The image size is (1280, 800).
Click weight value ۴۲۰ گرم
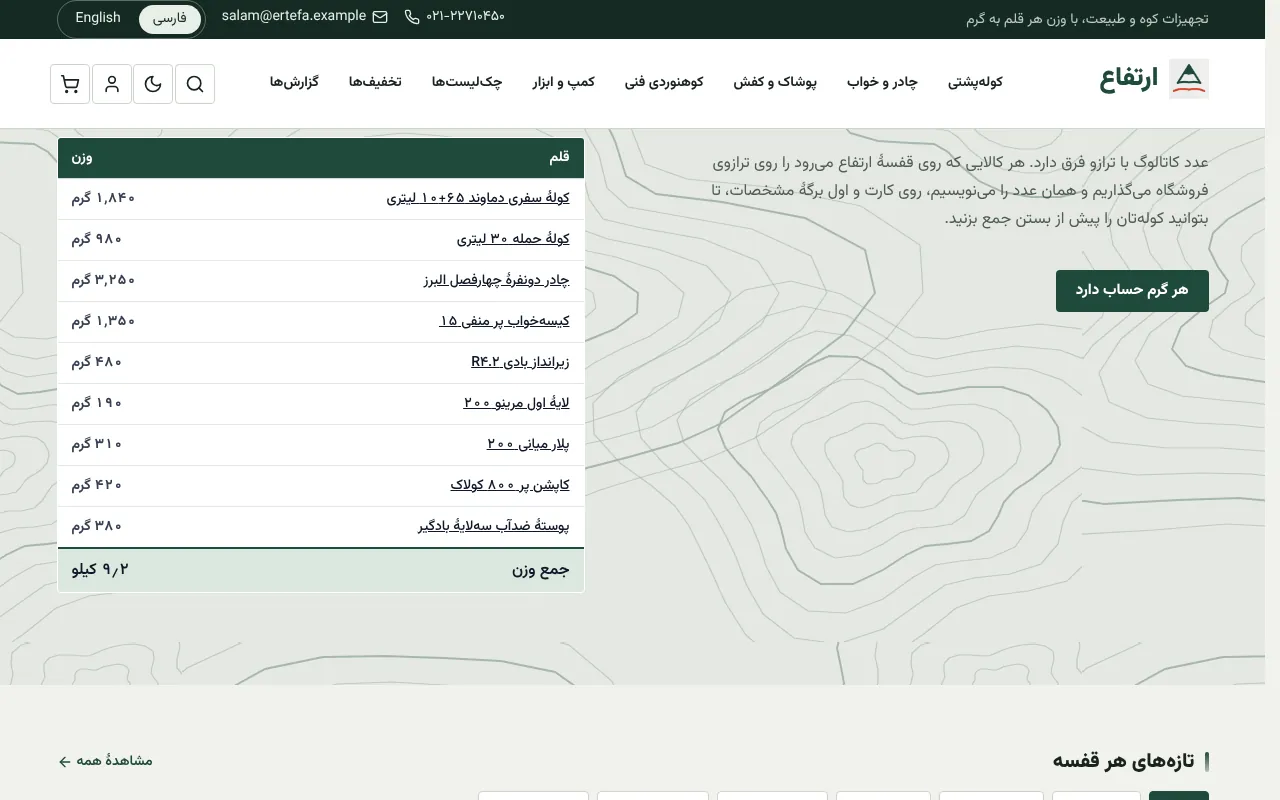[x=96, y=486]
